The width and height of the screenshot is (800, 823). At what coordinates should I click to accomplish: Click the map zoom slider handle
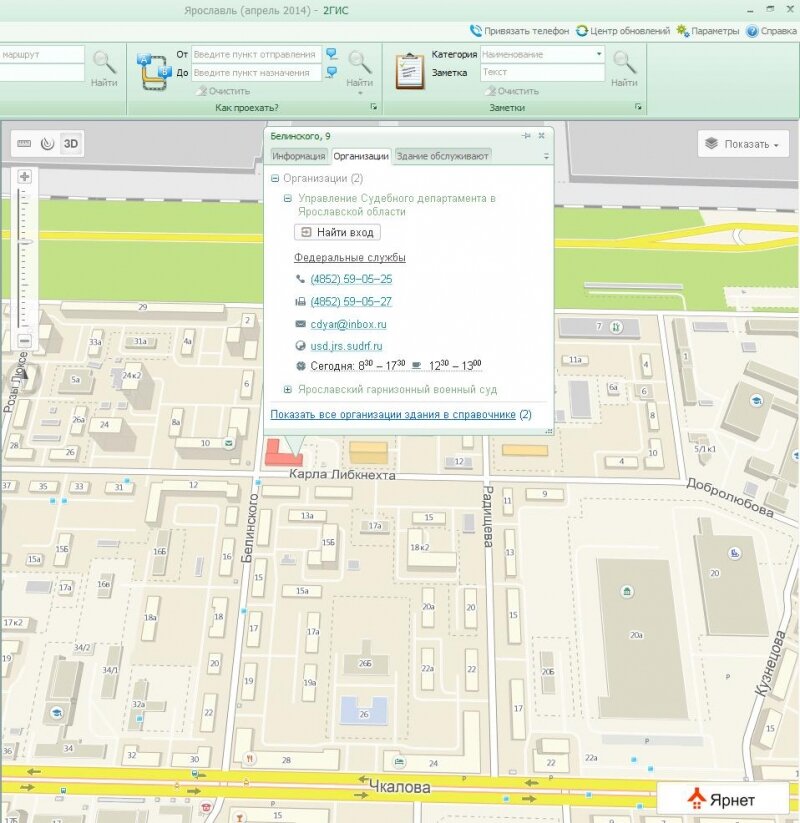[x=24, y=242]
